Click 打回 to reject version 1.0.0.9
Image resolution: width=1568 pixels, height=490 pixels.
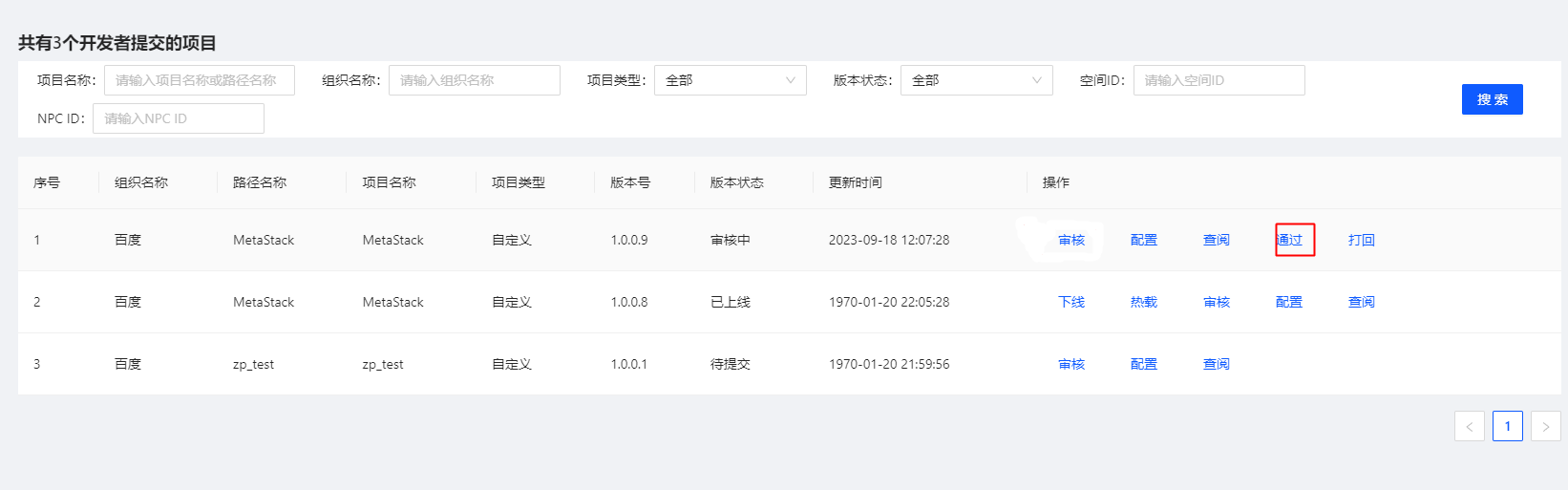1361,240
